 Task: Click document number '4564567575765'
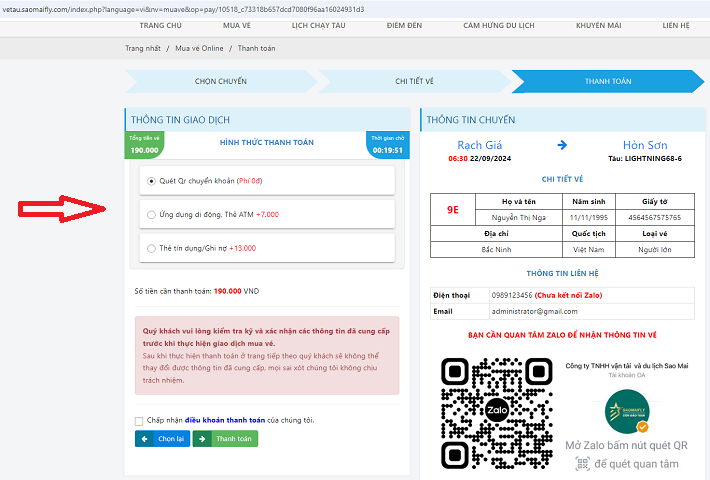655,217
